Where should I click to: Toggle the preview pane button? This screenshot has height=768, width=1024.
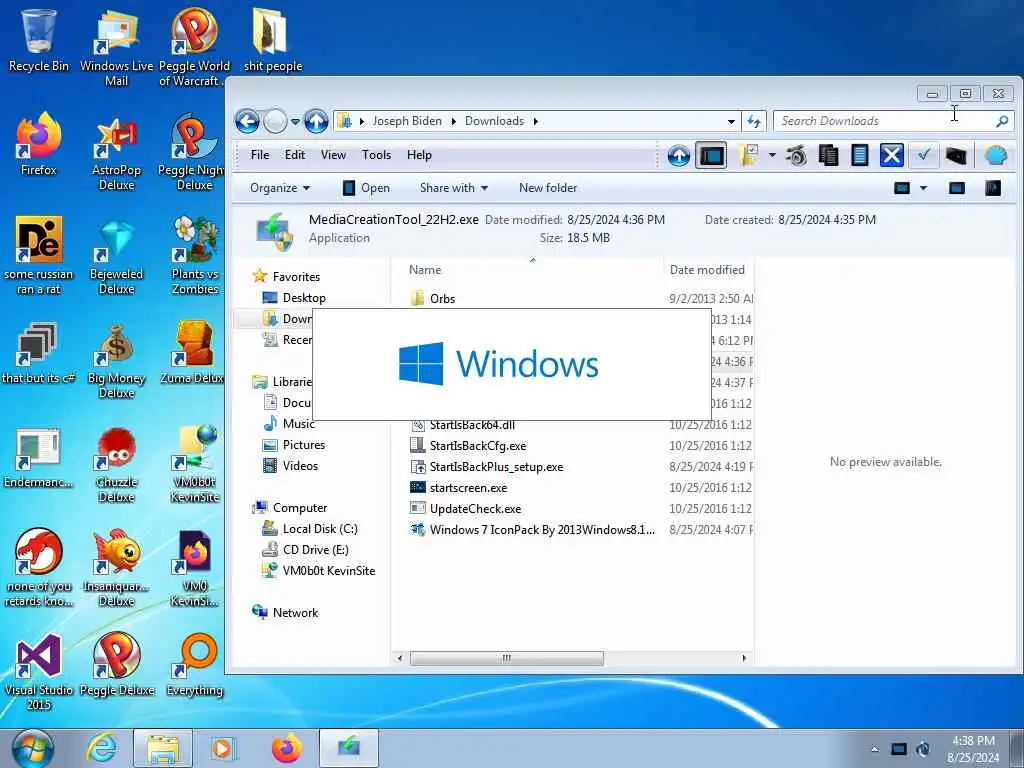coord(957,188)
